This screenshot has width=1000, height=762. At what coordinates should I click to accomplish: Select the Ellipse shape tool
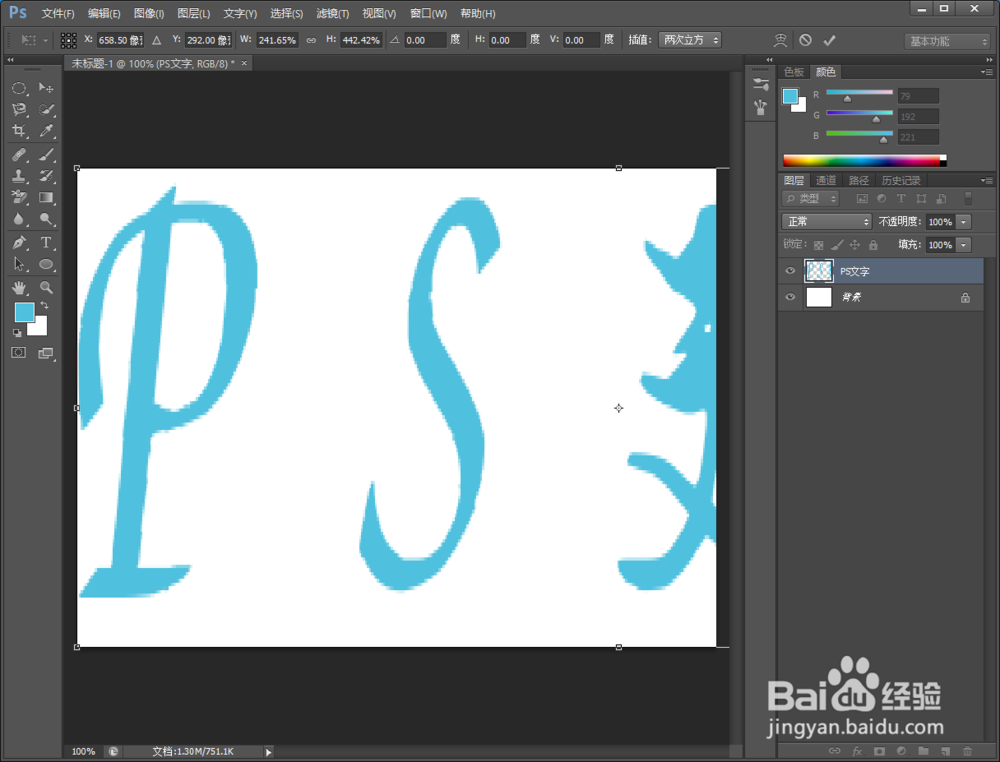(46, 264)
